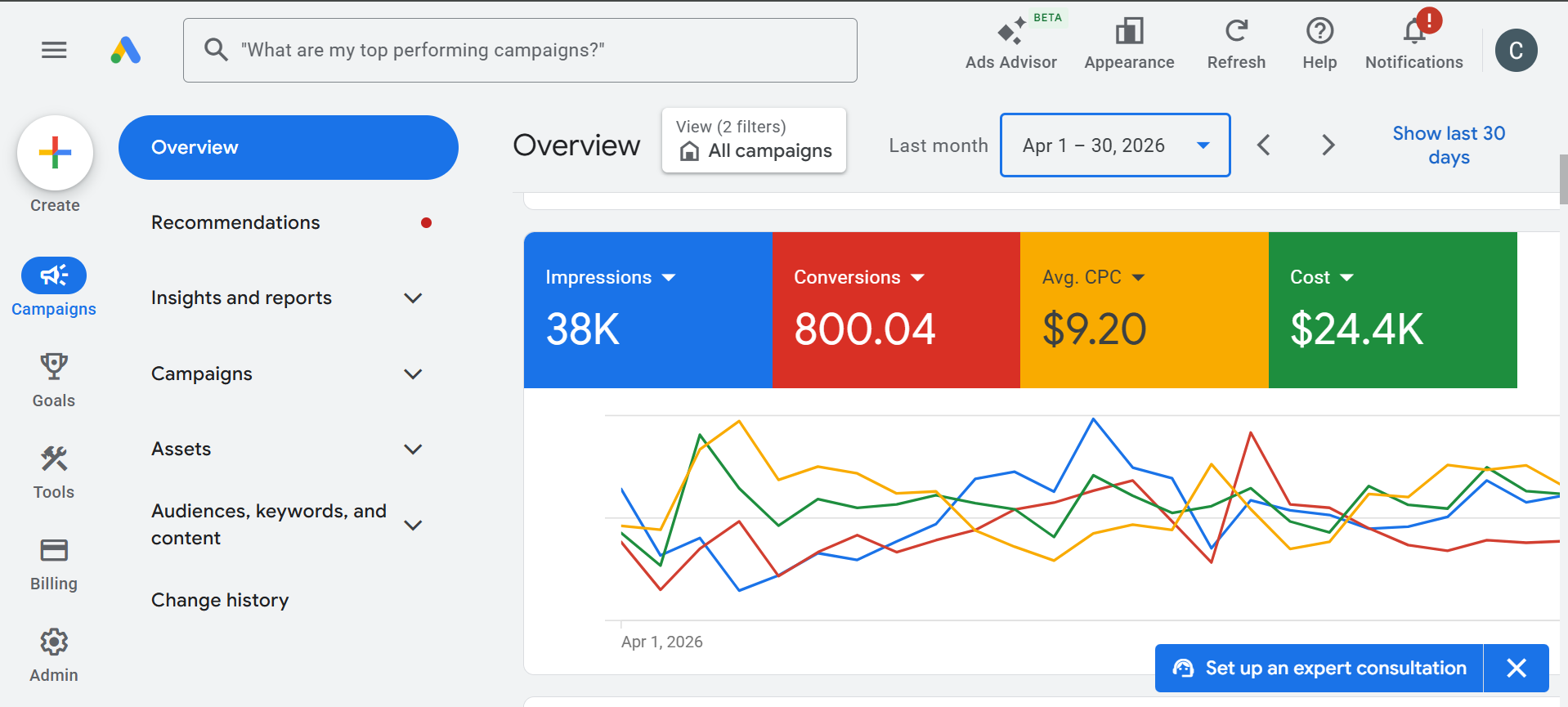The image size is (1568, 707).
Task: Expand Insights and reports
Action: point(413,298)
